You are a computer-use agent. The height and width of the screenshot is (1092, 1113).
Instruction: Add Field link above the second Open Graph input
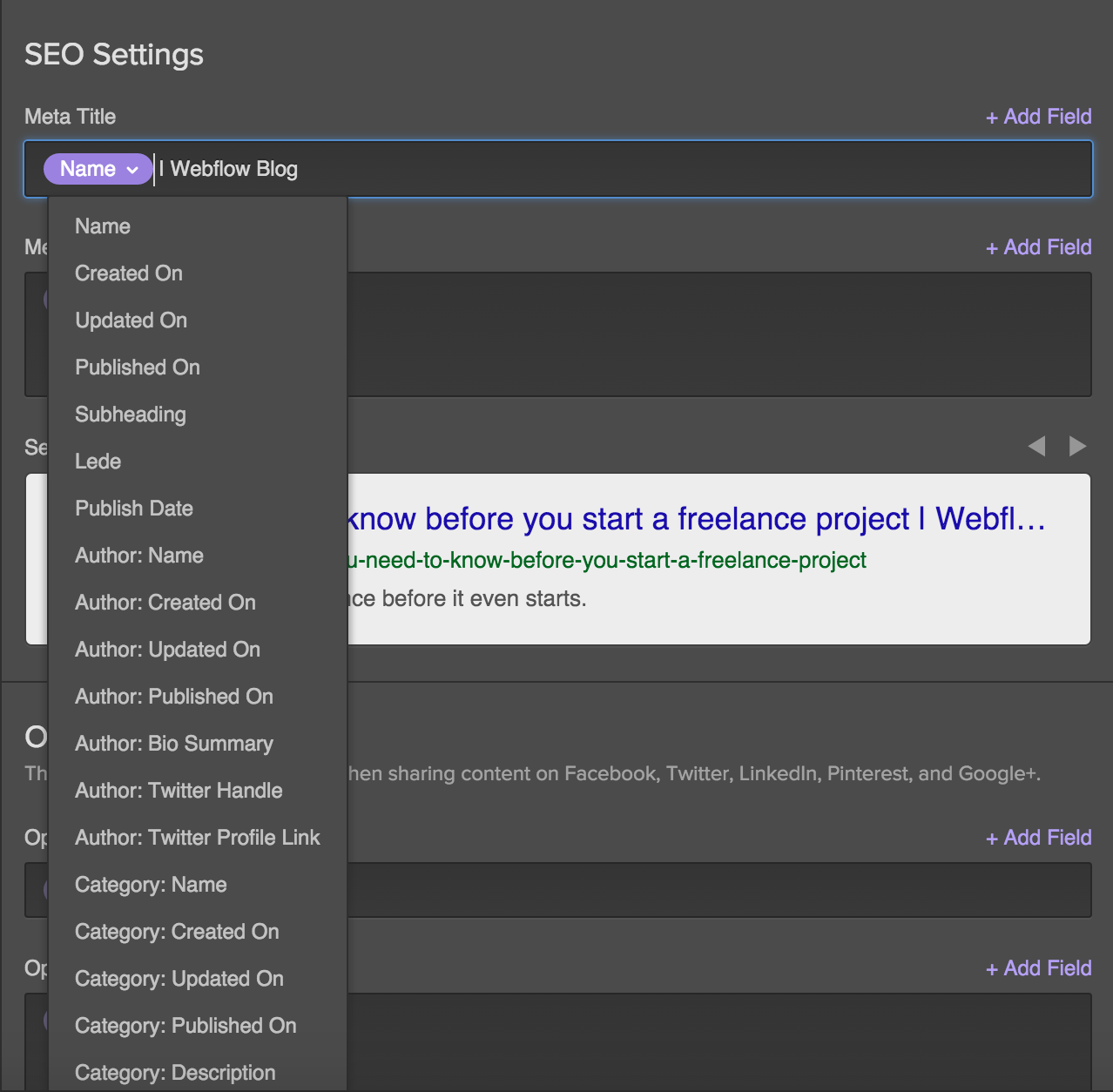pos(1038,968)
